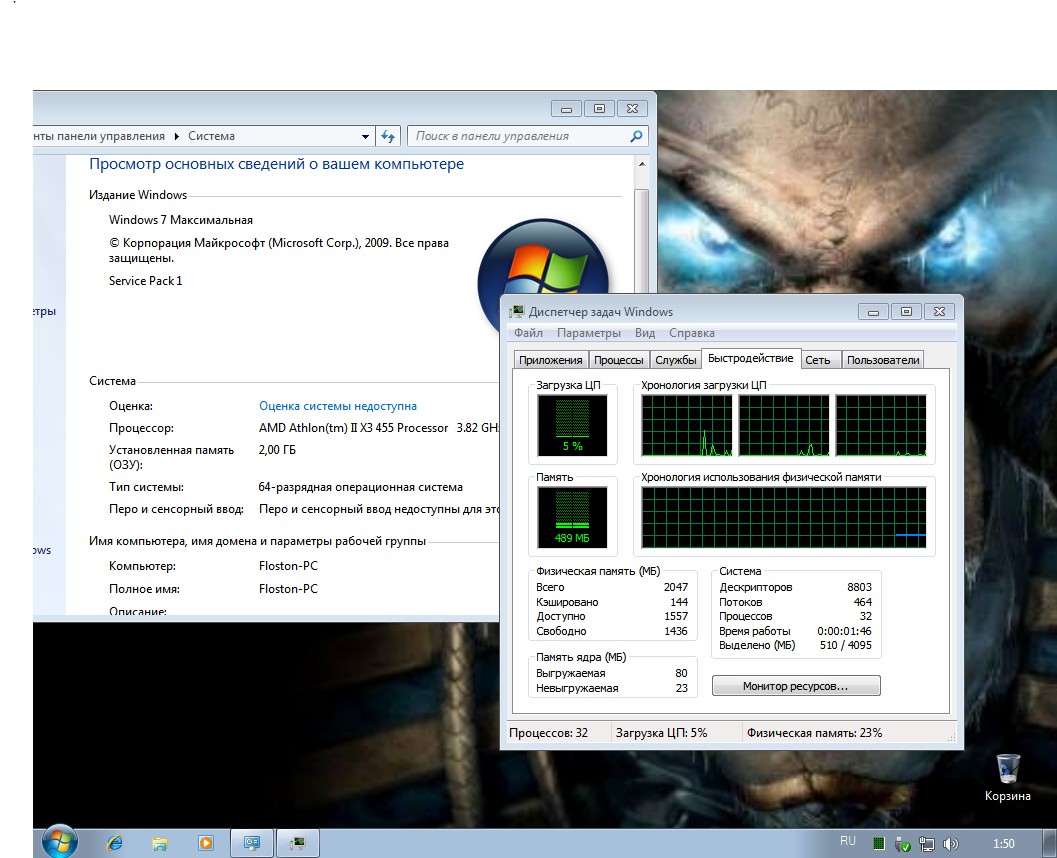Image resolution: width=1057 pixels, height=858 pixels.
Task: Open the Task Manager tray CPU meter icon
Action: click(x=878, y=843)
